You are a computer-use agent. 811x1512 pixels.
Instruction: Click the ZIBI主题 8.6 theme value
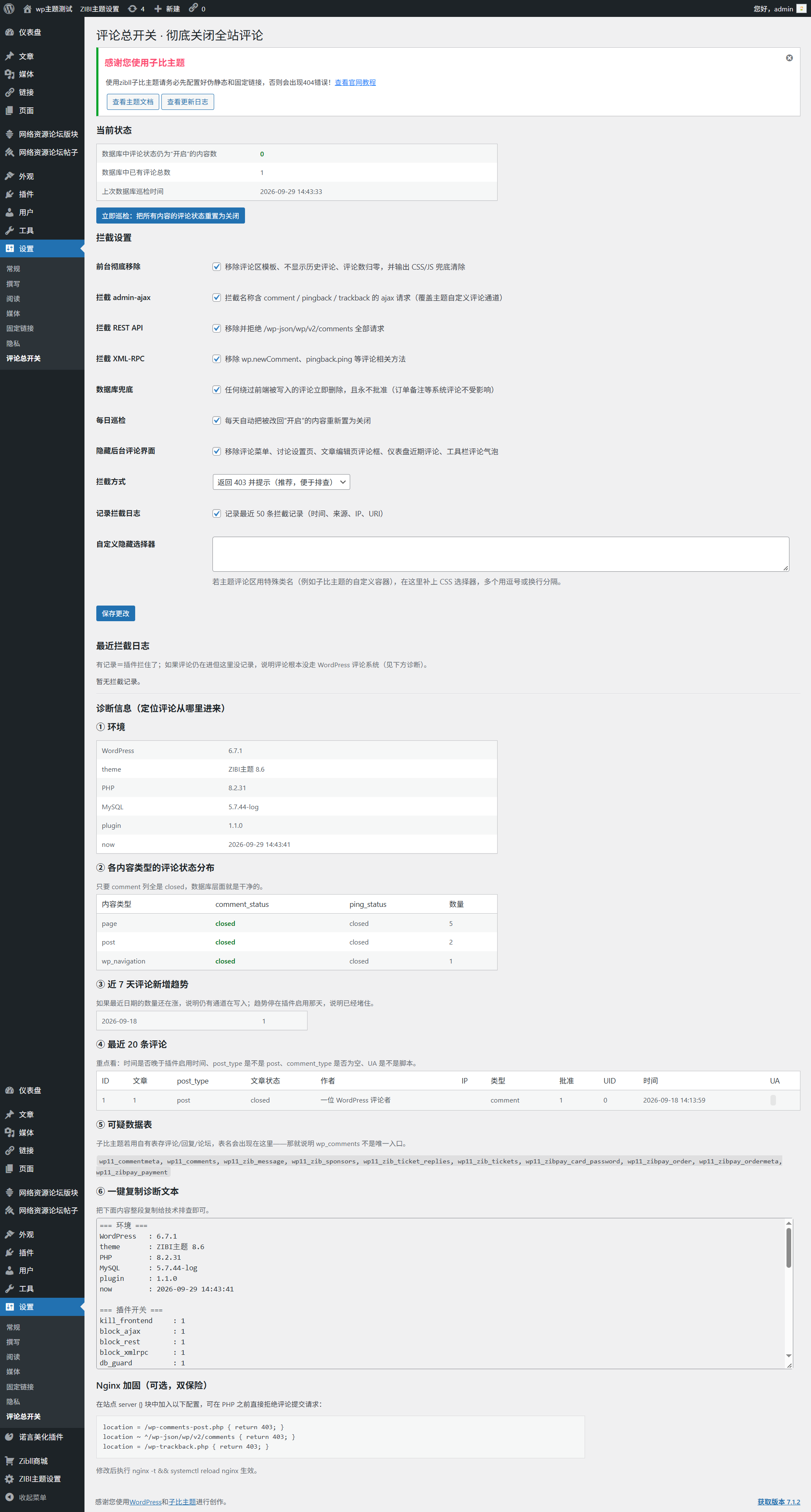tap(247, 769)
